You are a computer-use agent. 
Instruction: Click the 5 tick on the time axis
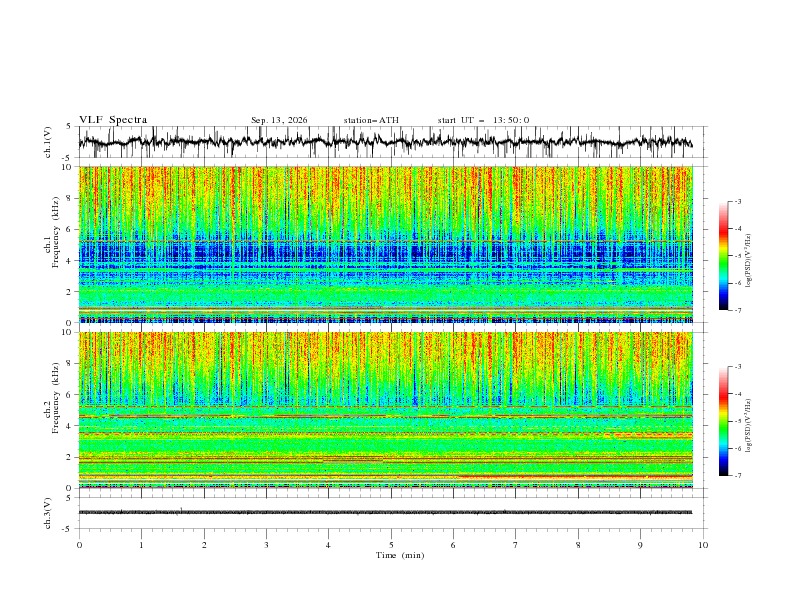(391, 545)
